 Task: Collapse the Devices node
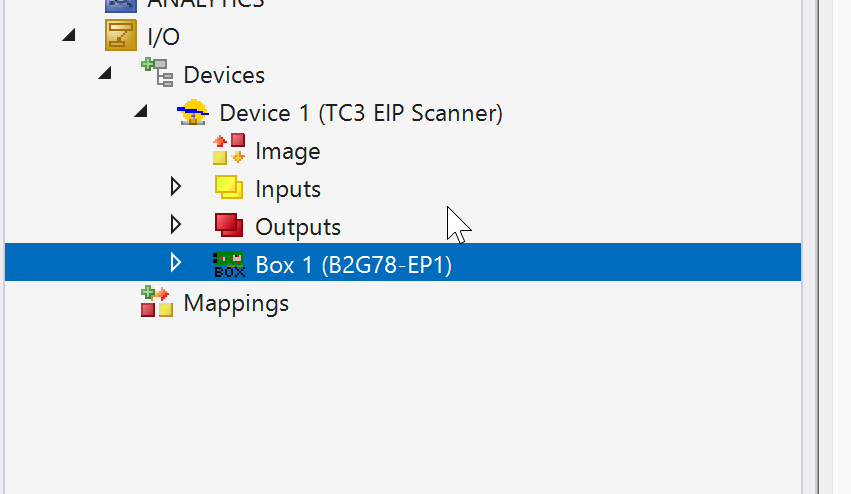104,75
